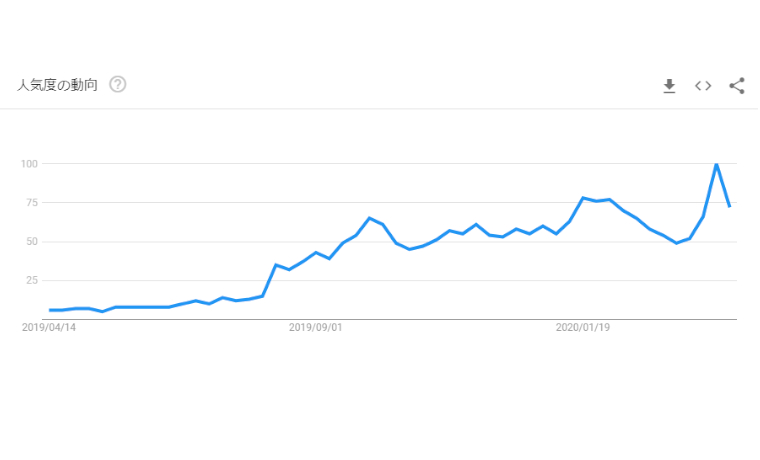This screenshot has height=460, width=760.
Task: Click the 100 y-axis label
Action: (28, 164)
